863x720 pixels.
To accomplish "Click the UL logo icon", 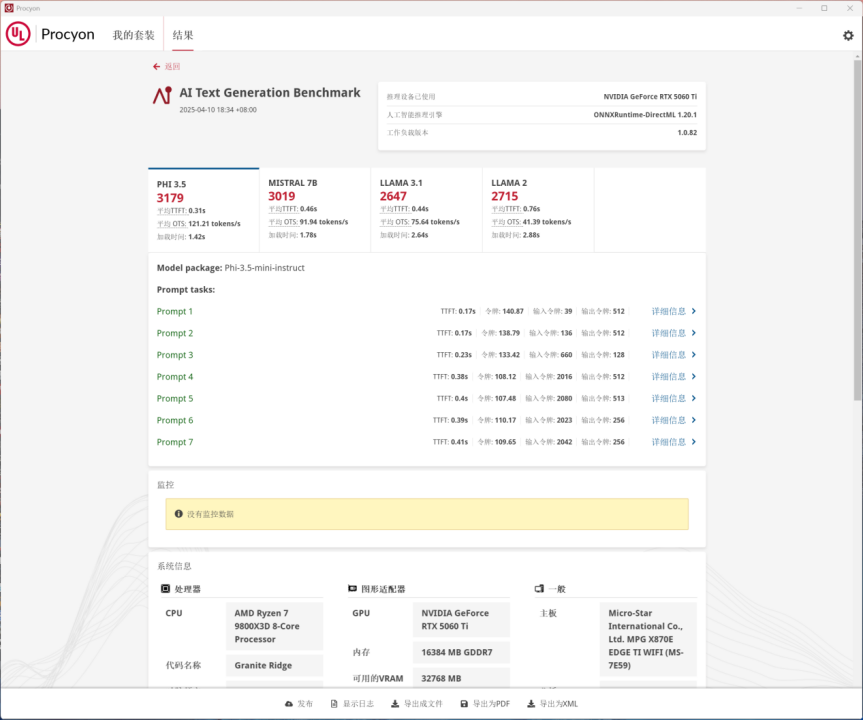I will 18,34.
